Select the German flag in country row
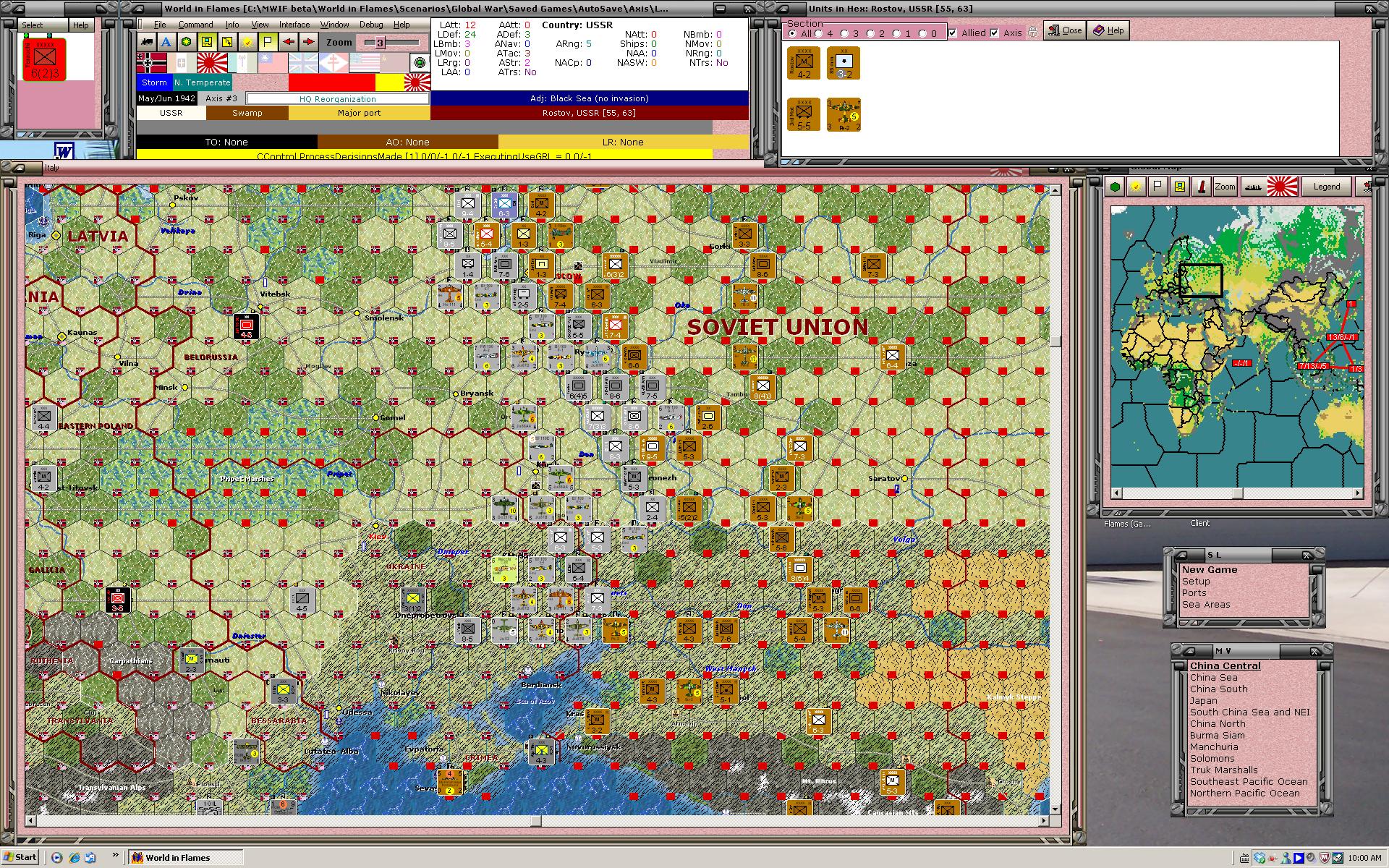This screenshot has width=1389, height=868. [x=151, y=62]
